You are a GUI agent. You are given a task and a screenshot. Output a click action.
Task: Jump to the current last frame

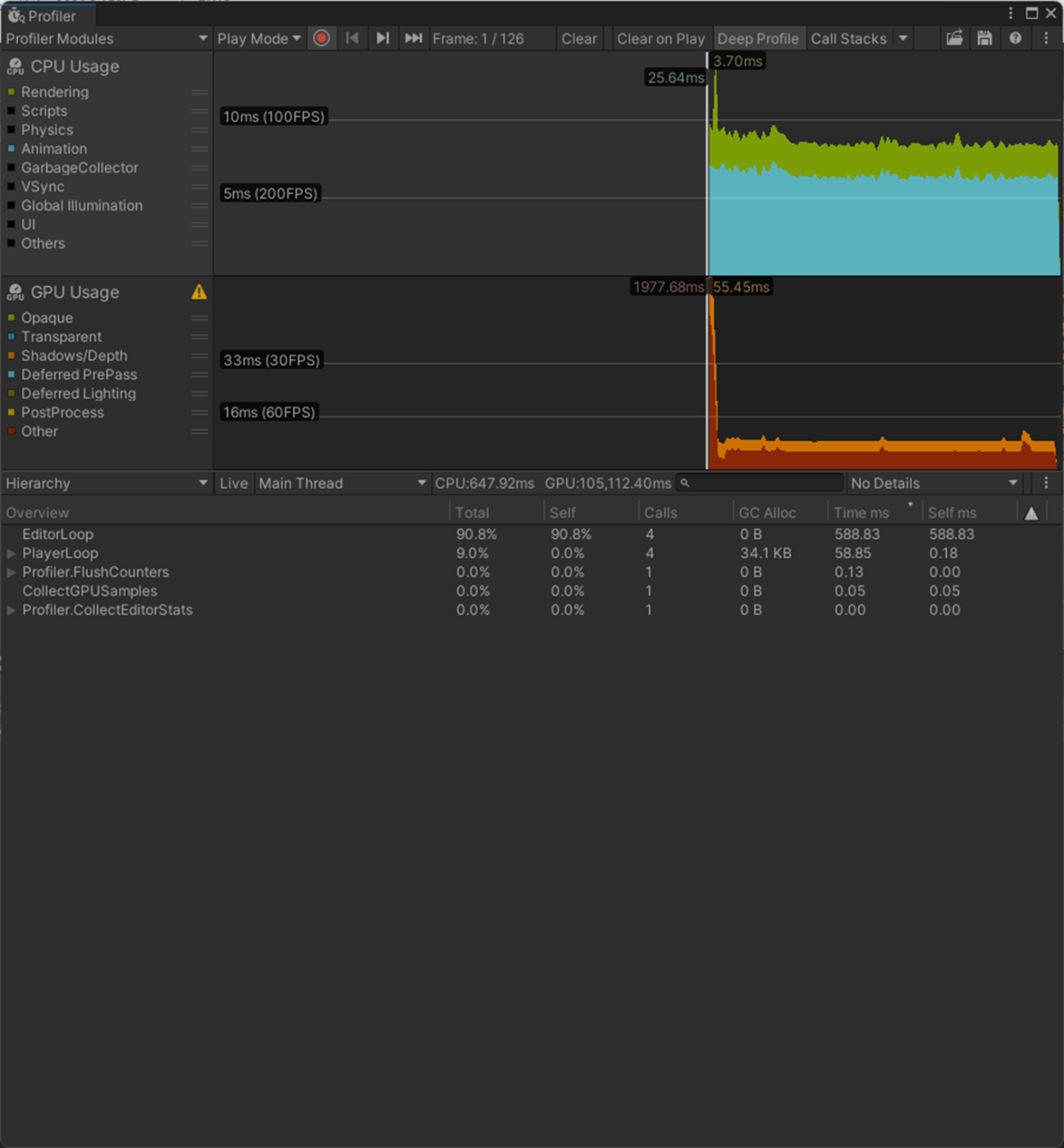(x=413, y=39)
